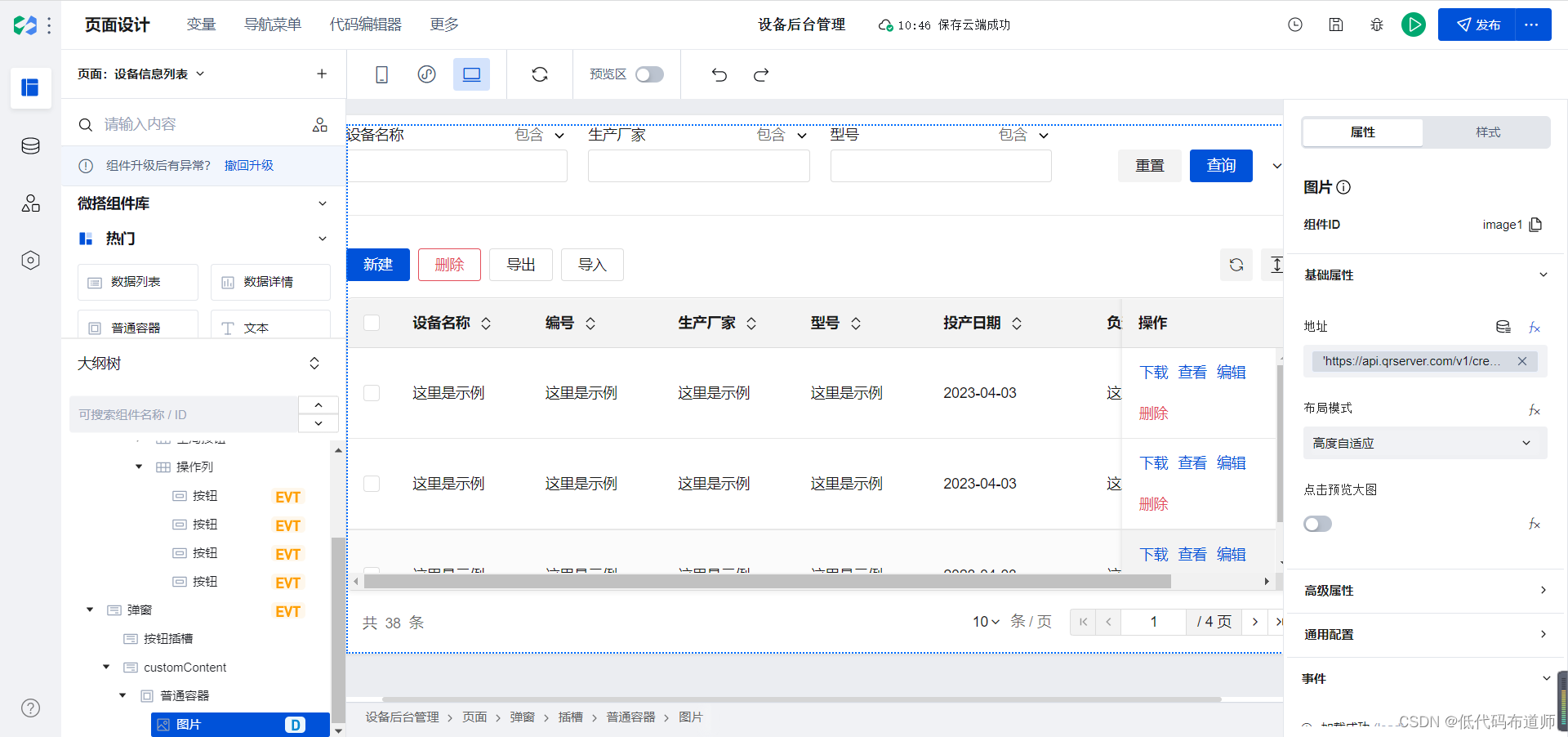The width and height of the screenshot is (1568, 737).
Task: Refresh the table data
Action: [1236, 265]
